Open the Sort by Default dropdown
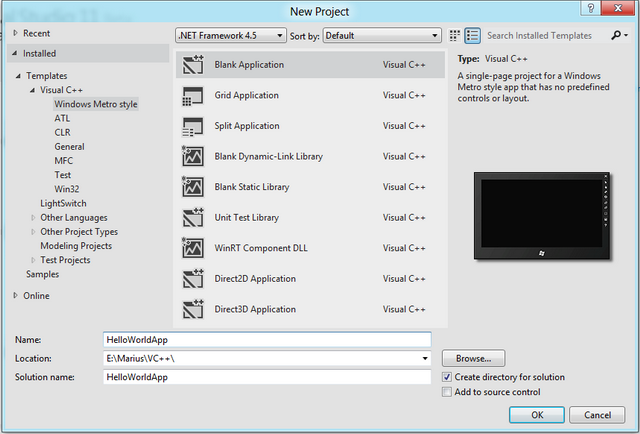 pyautogui.click(x=382, y=36)
